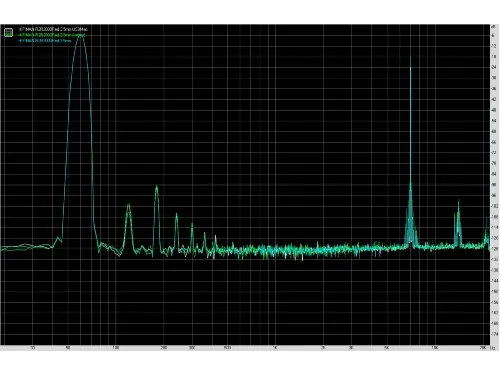Select the white first legend trace entry
This screenshot has width=500, height=375.
point(53,29)
